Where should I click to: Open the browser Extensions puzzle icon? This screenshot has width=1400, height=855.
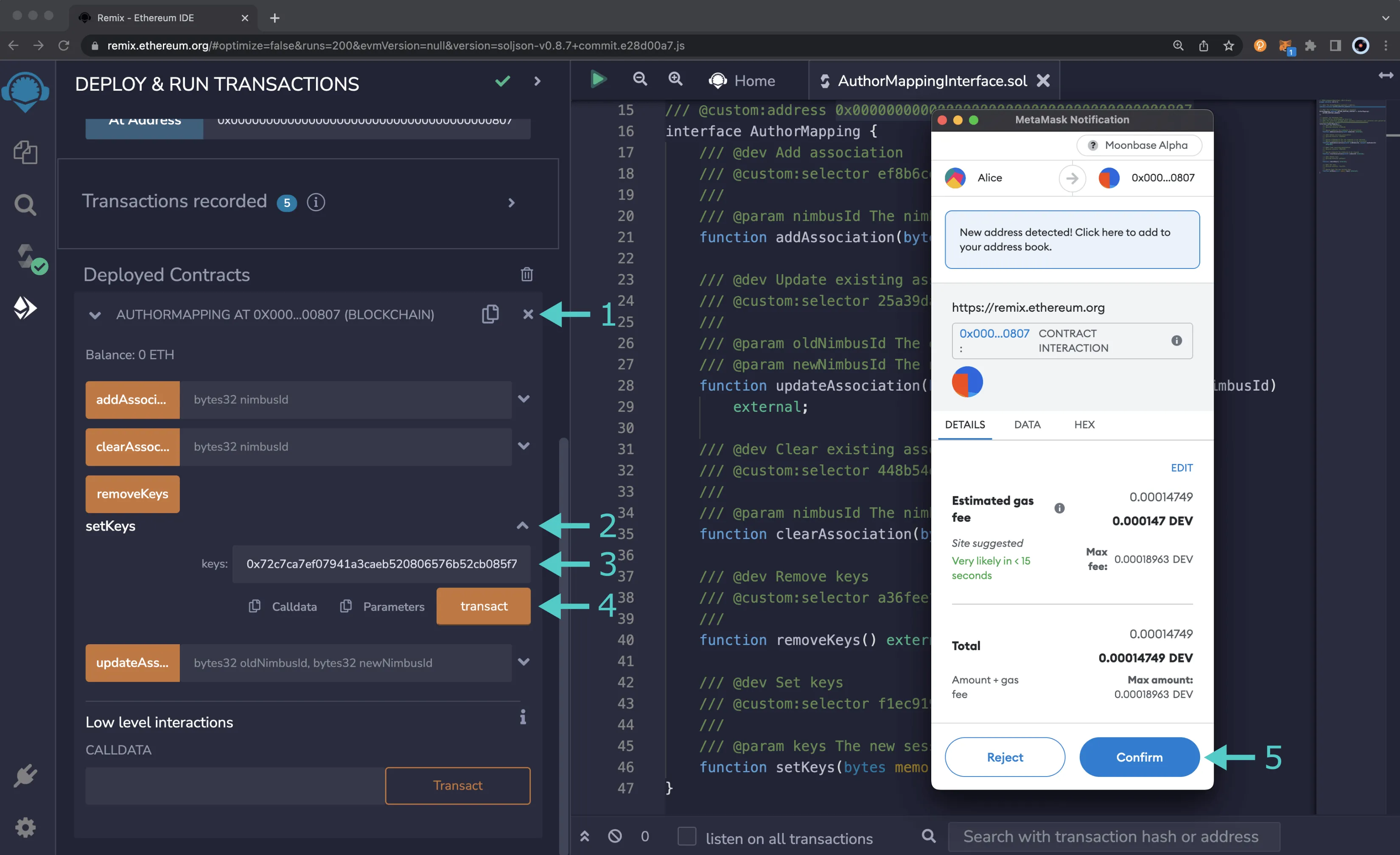coord(1310,46)
